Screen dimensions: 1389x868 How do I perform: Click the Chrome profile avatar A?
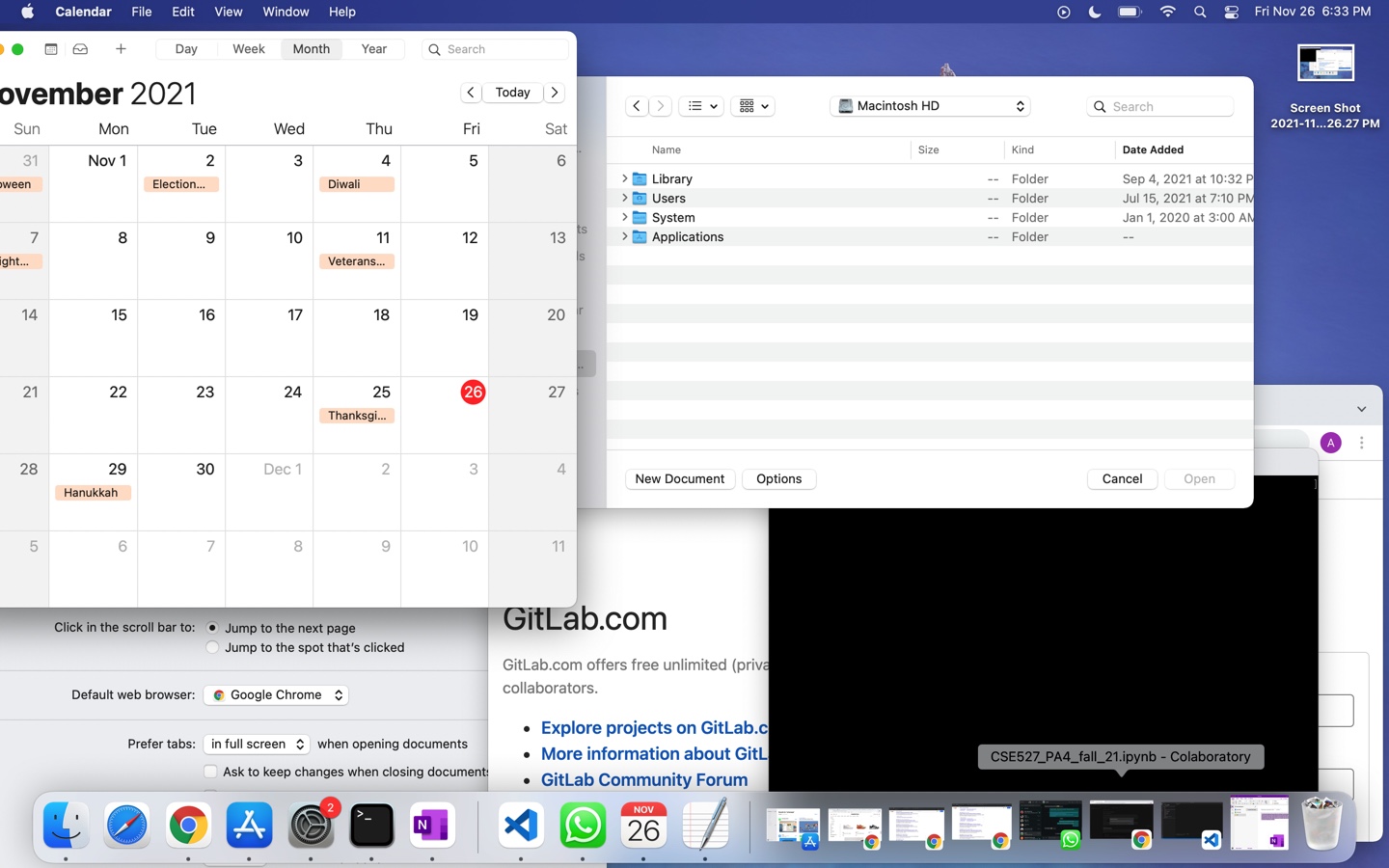click(1331, 443)
